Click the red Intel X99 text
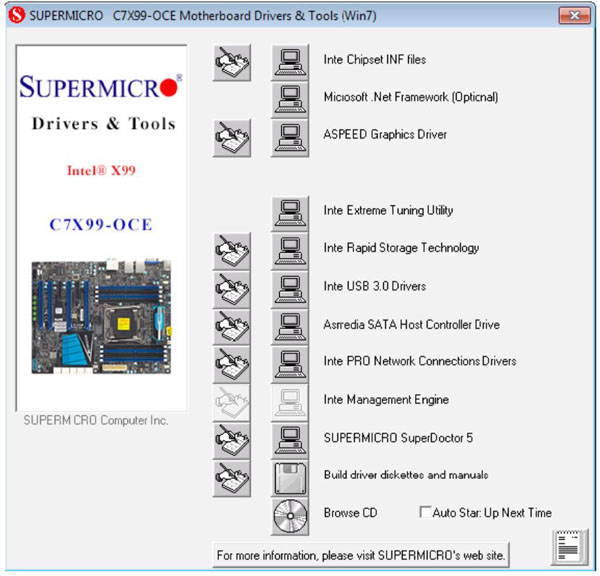Viewport: 600px width, 576px height. point(101,170)
